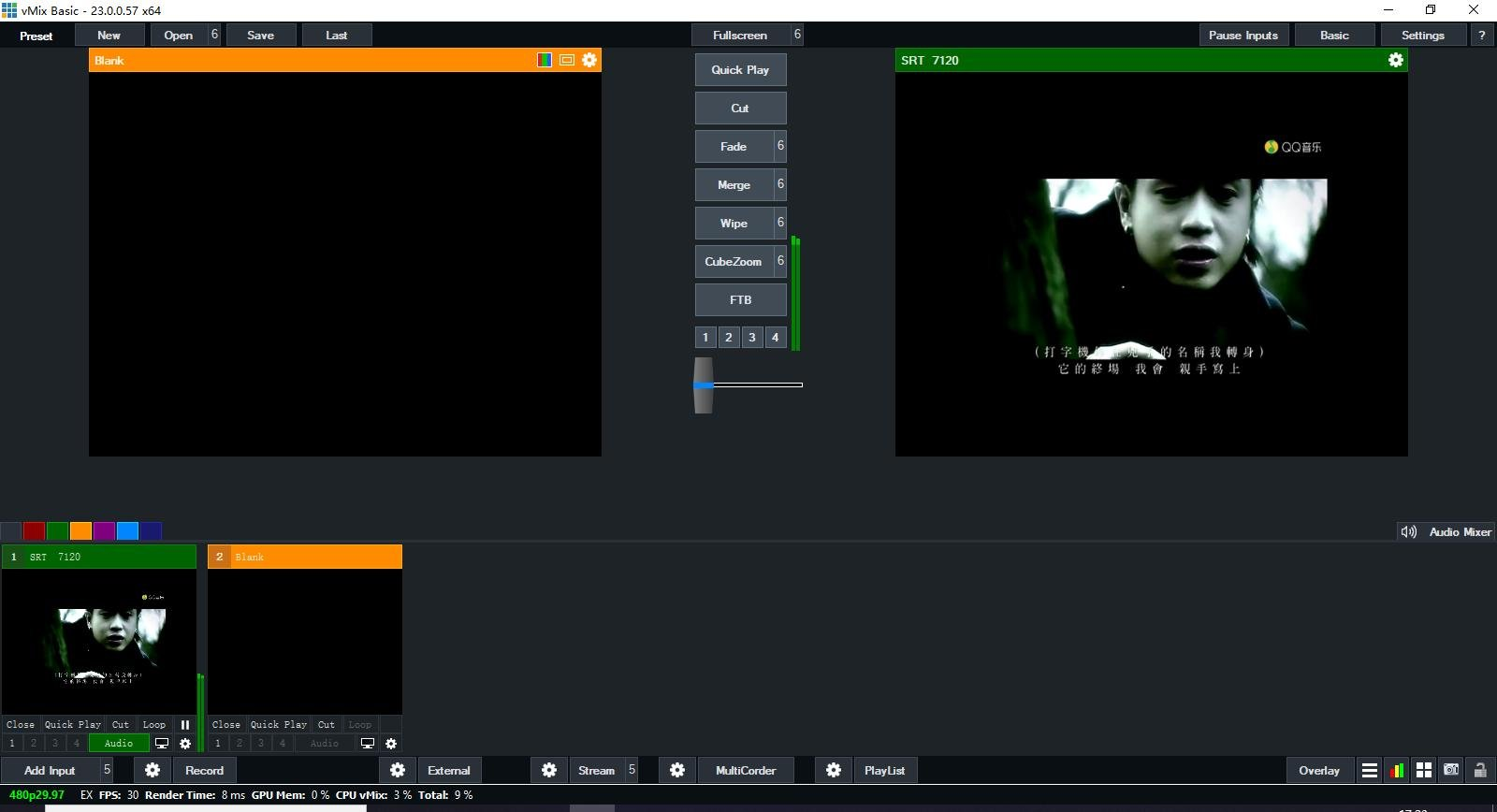This screenshot has height=812, width=1497.
Task: Open settings gear on SRT 7120 output header
Action: click(1395, 60)
